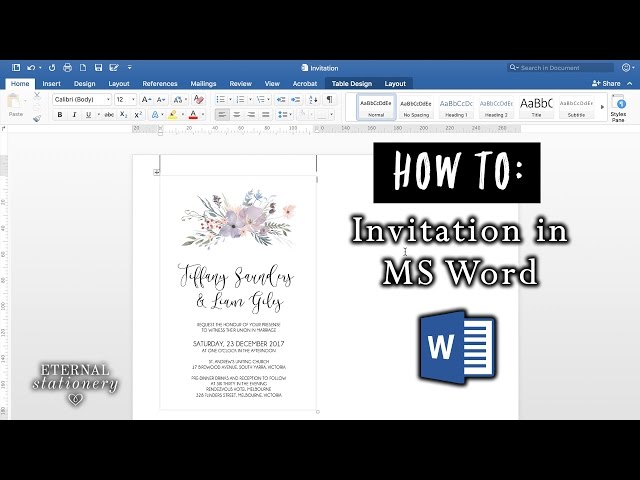Apply multilevel list
Viewport: 640px width, 480px height.
pos(261,99)
